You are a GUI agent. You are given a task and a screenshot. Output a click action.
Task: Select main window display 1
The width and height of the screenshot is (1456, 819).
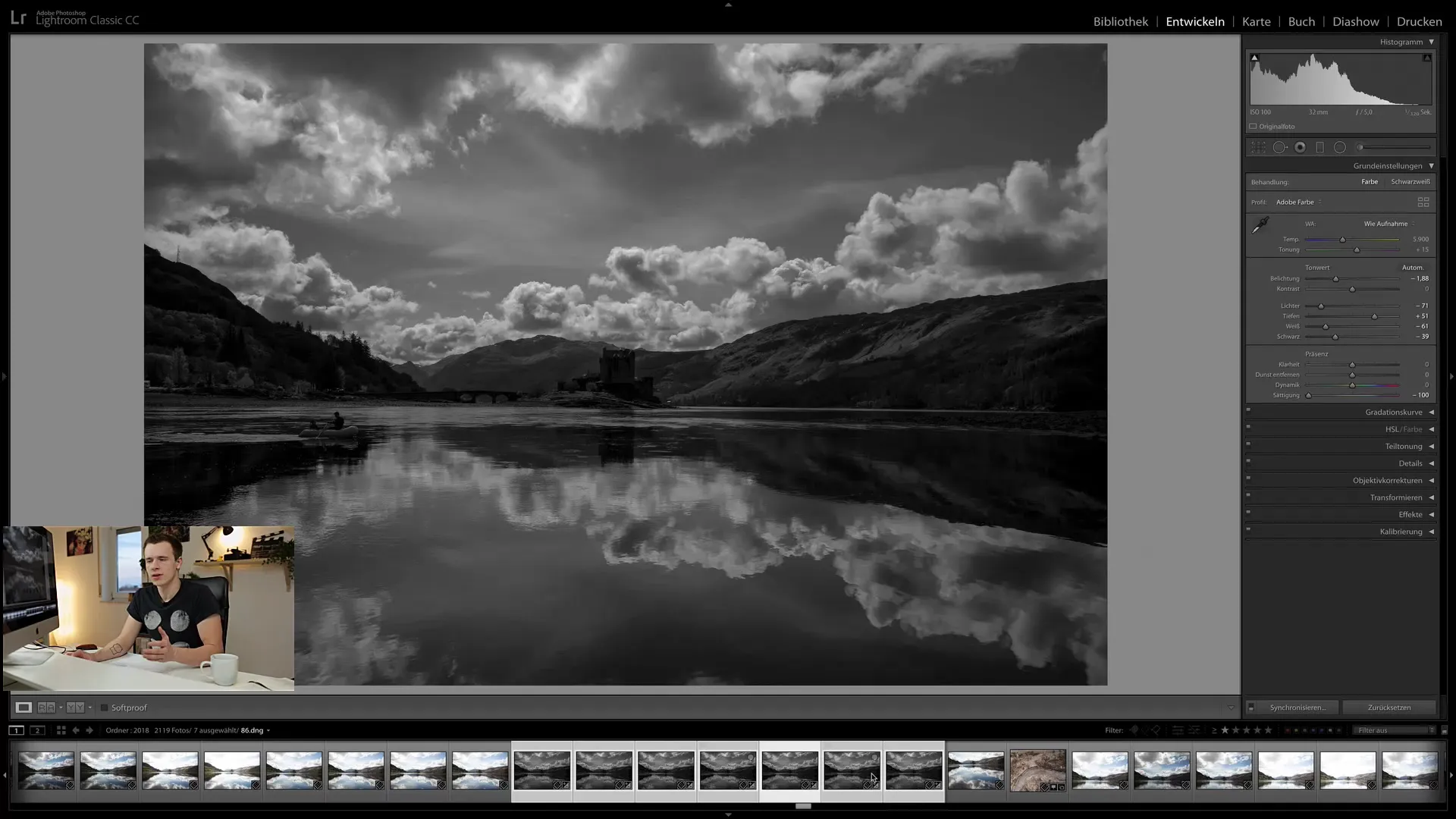click(x=16, y=730)
